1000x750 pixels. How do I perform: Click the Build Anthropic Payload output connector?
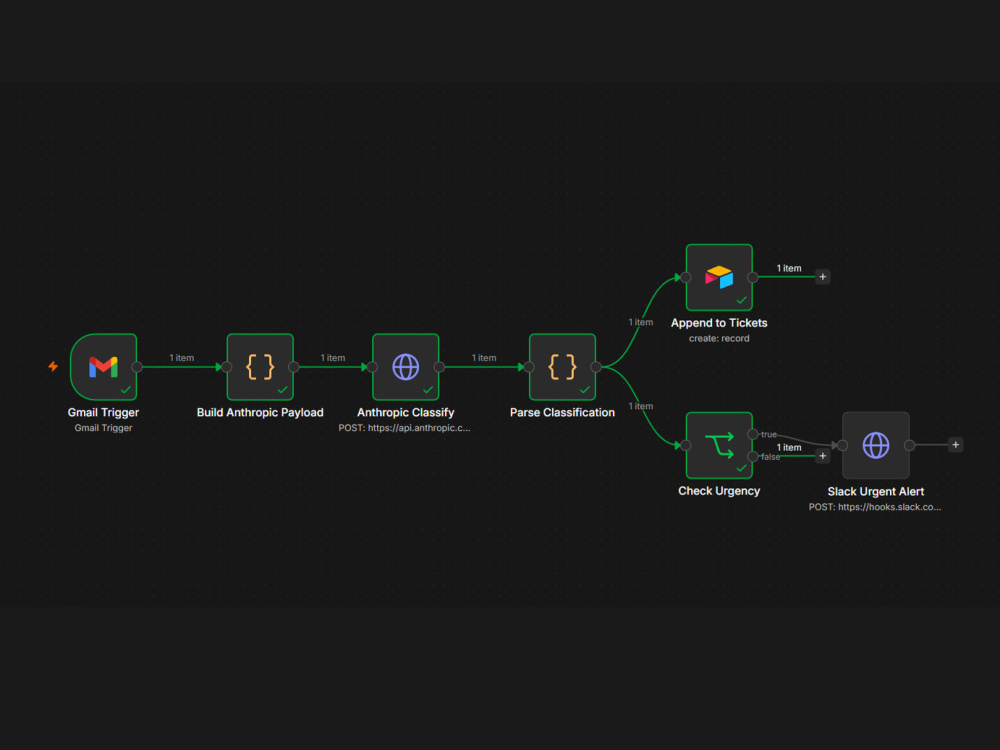point(293,367)
